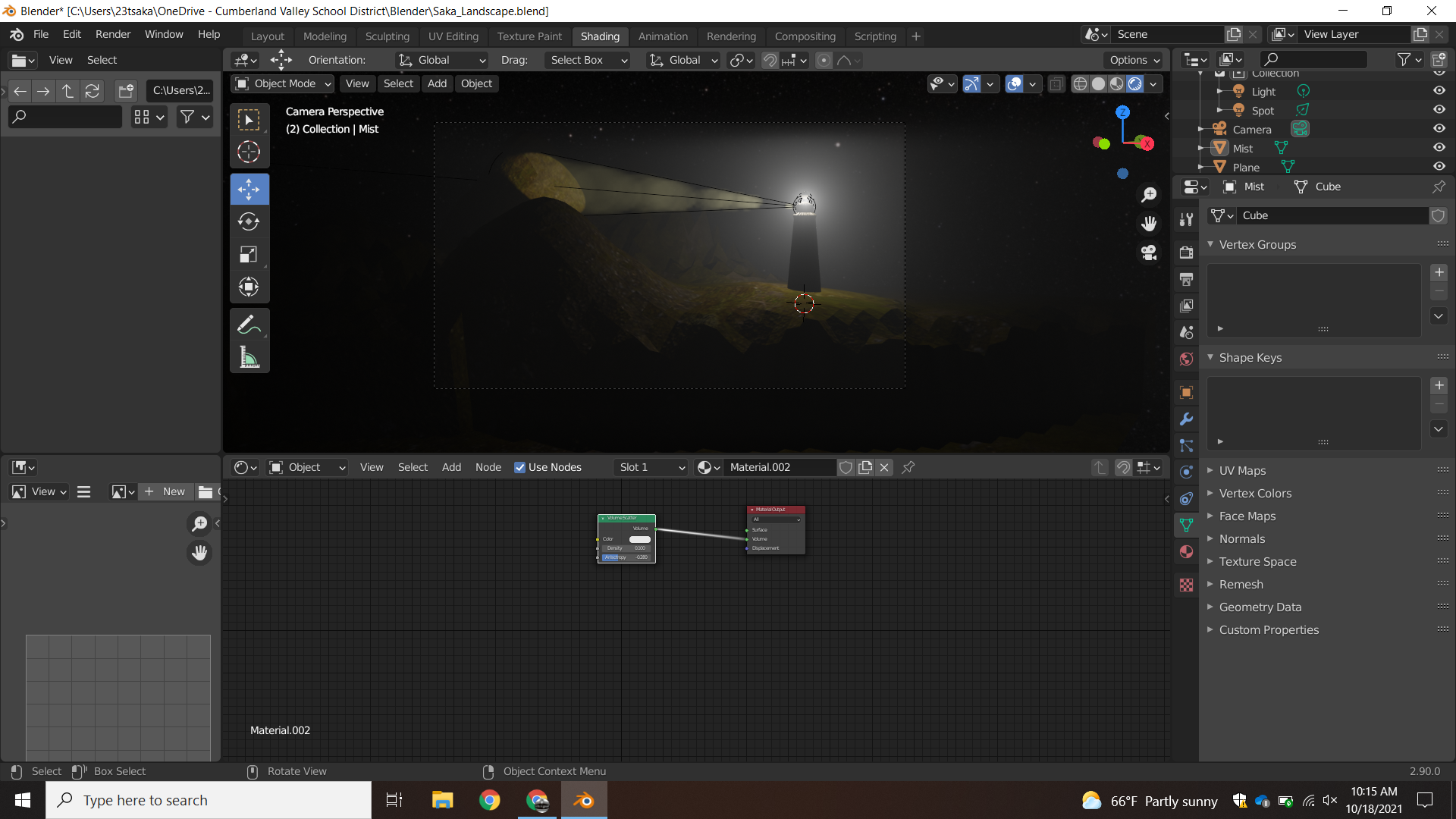Viewport: 1456px width, 819px height.
Task: Expand the UV Maps panel
Action: tap(1242, 470)
